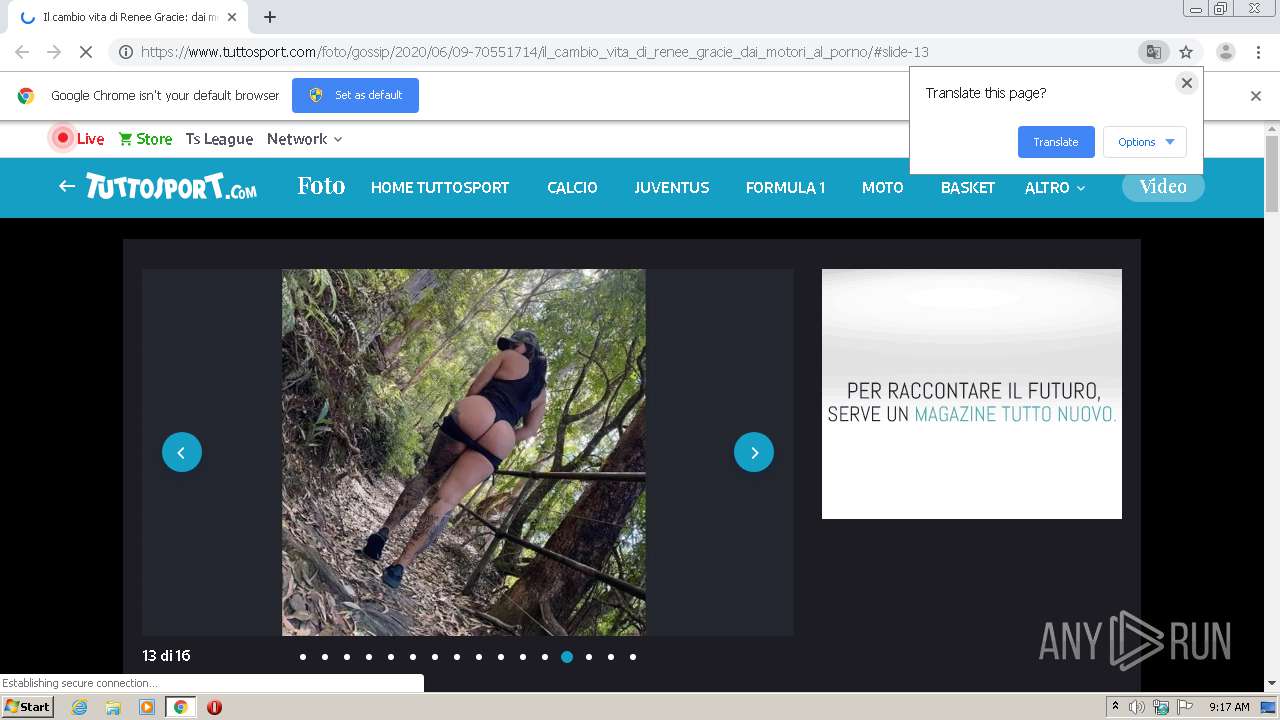Open a new browser tab
Image resolution: width=1280 pixels, height=720 pixels.
(x=270, y=17)
